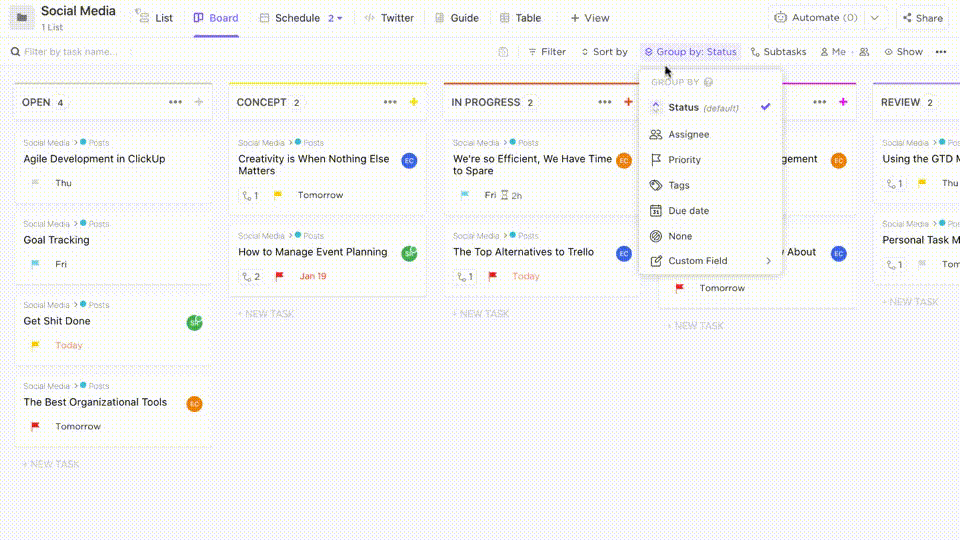
Task: Expand the Custom Field submenu
Action: click(710, 261)
